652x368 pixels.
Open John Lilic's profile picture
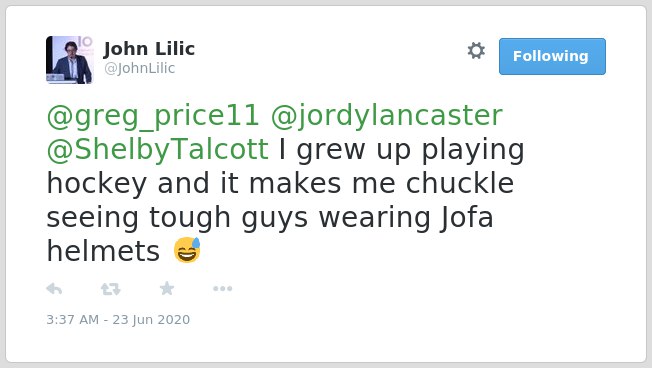click(x=69, y=60)
